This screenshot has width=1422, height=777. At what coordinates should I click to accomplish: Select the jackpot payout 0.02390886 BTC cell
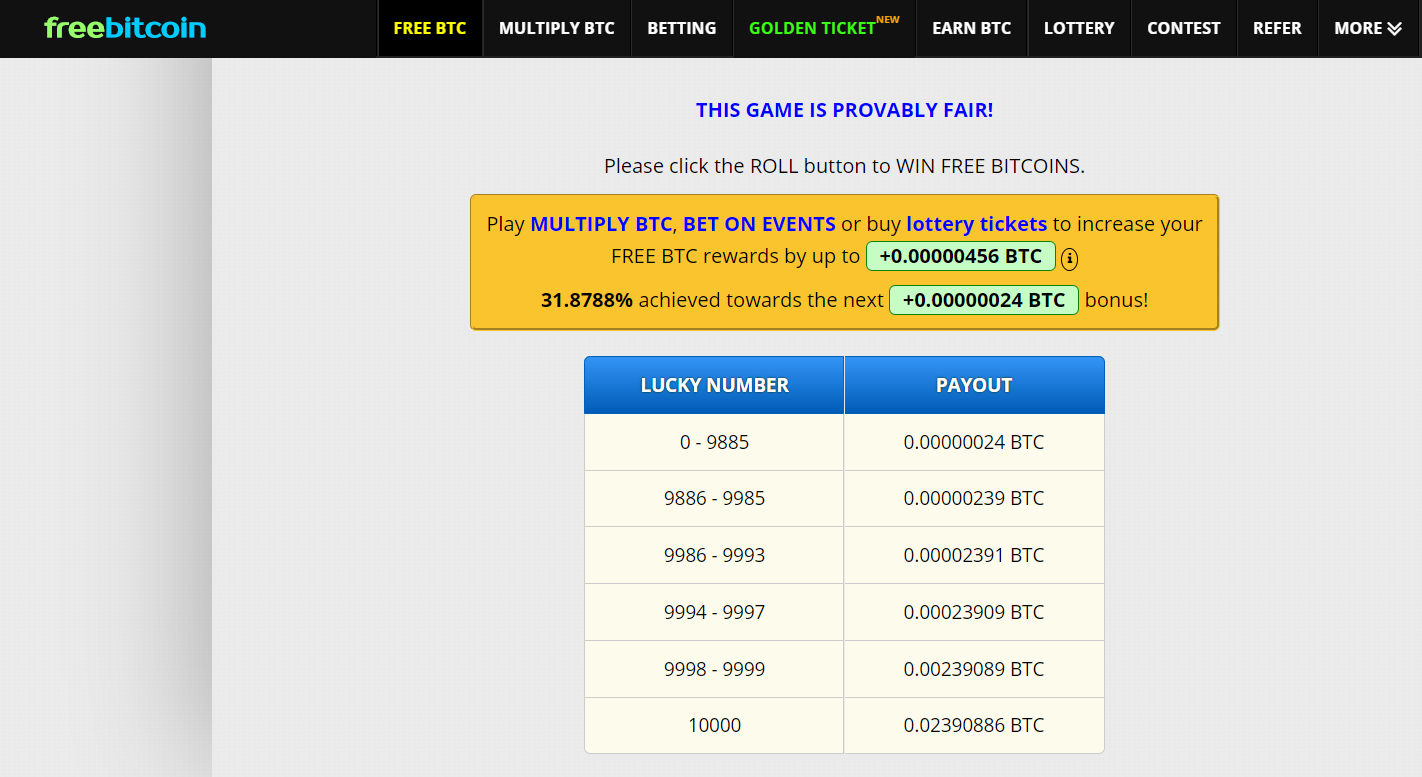coord(975,725)
